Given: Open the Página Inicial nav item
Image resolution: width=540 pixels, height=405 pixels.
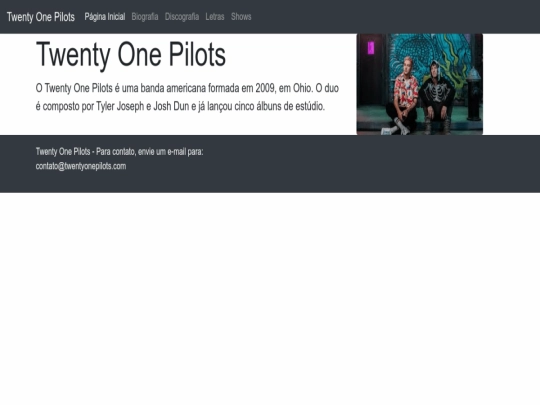Looking at the screenshot, I should (105, 17).
